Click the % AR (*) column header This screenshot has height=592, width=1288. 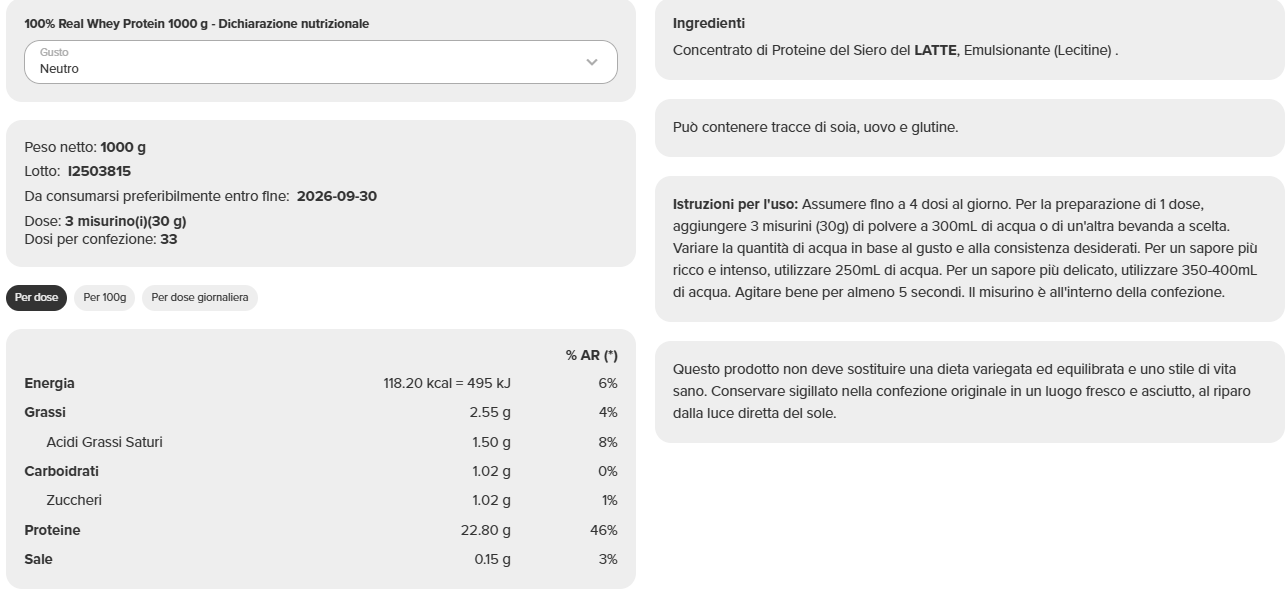591,355
